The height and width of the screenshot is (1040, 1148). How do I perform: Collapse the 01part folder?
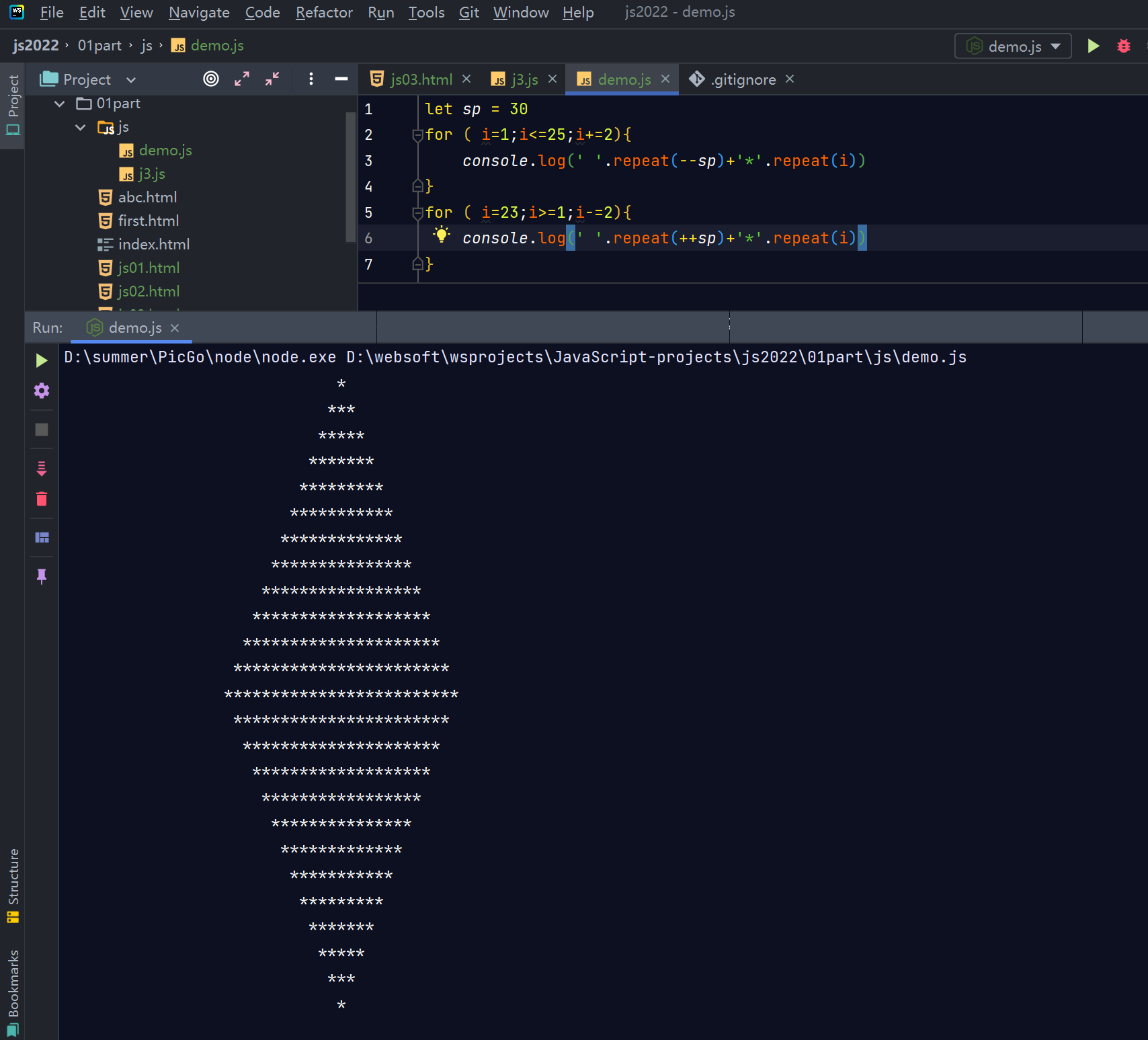[60, 104]
